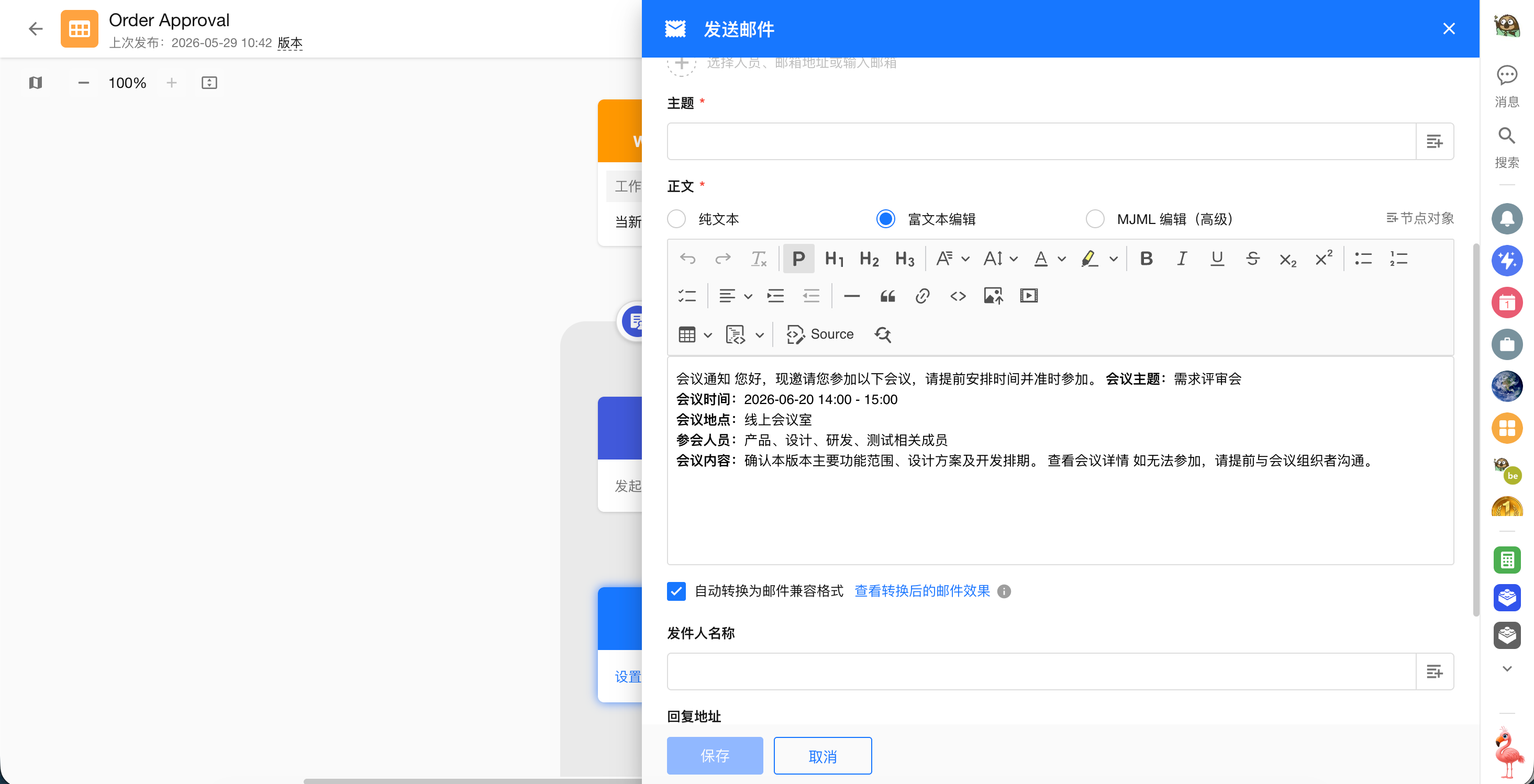The width and height of the screenshot is (1534, 784).
Task: Click the 发件人名称 input field
Action: (1041, 672)
